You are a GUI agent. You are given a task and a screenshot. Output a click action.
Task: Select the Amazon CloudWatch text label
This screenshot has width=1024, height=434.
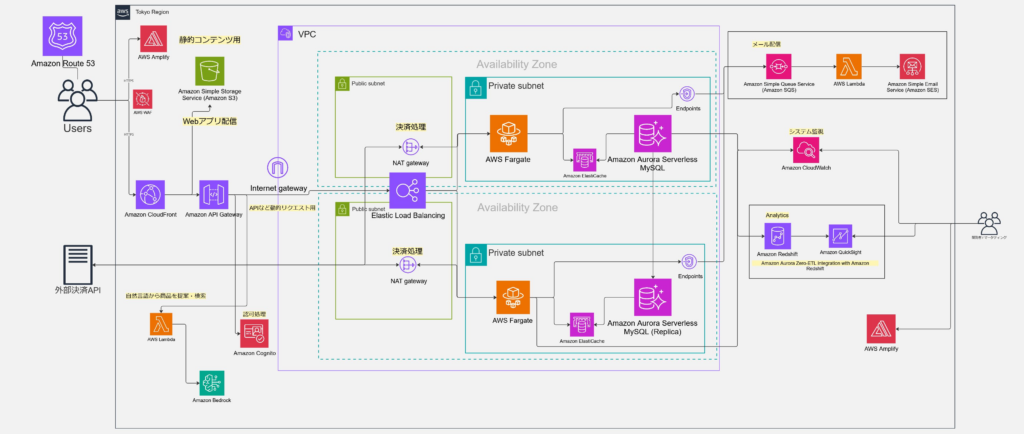point(807,168)
